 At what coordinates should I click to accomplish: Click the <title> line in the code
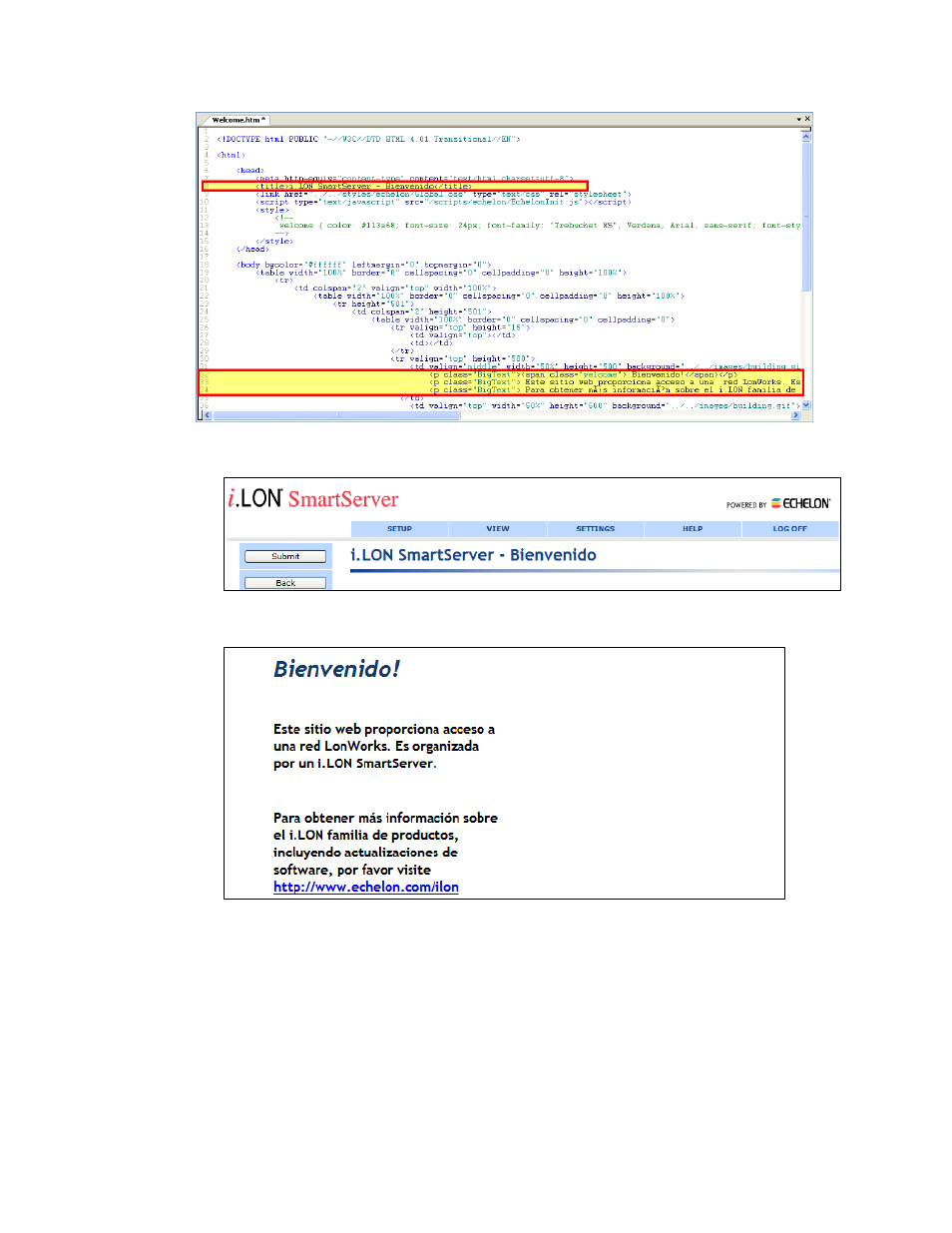pos(364,187)
